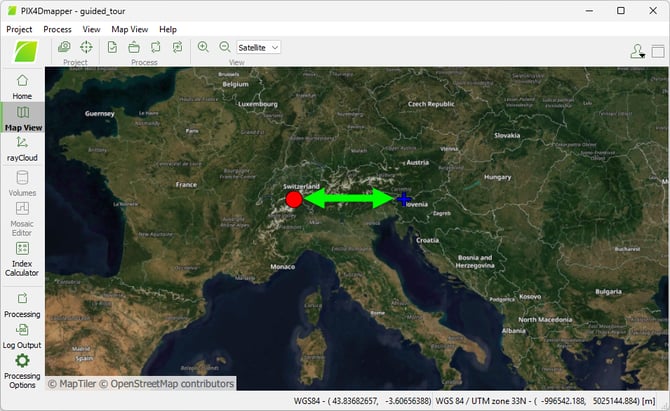Click the WGS84 latitude longitude readout

pos(362,401)
